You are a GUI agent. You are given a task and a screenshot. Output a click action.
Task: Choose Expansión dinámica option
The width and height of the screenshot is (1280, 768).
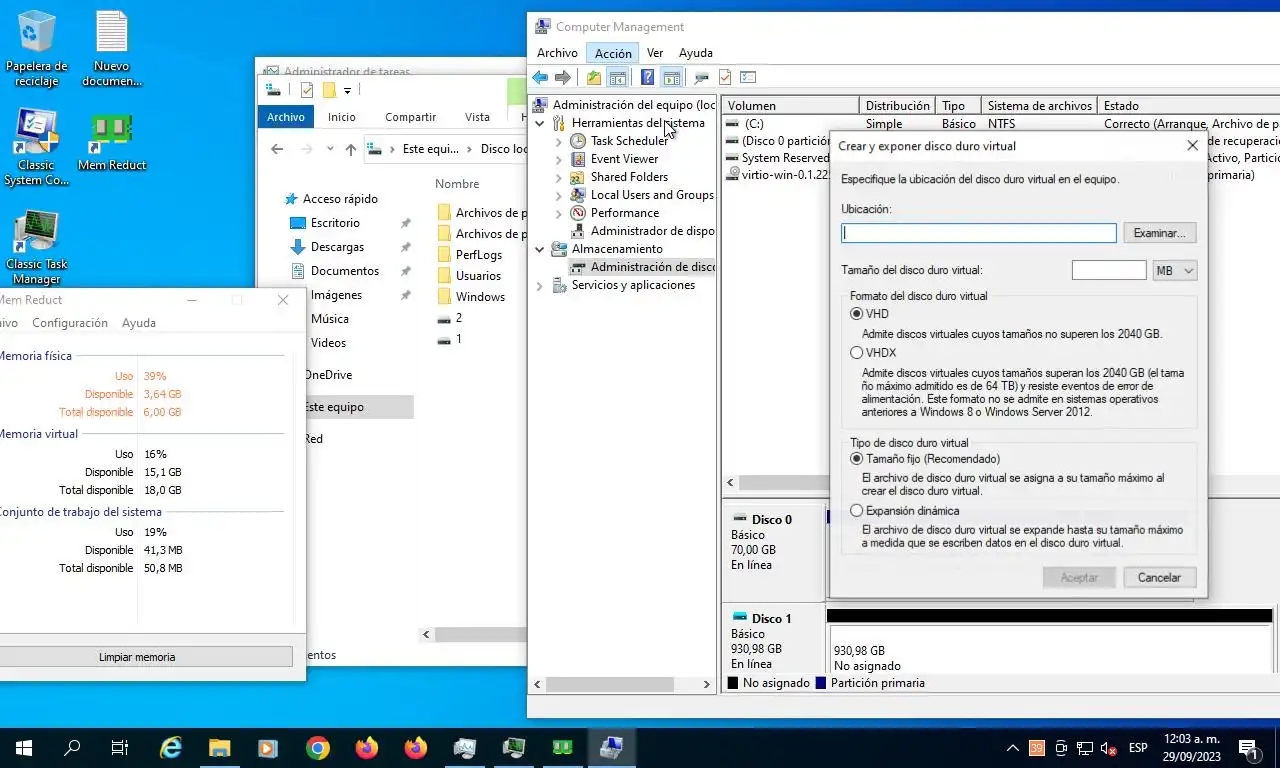tap(856, 511)
